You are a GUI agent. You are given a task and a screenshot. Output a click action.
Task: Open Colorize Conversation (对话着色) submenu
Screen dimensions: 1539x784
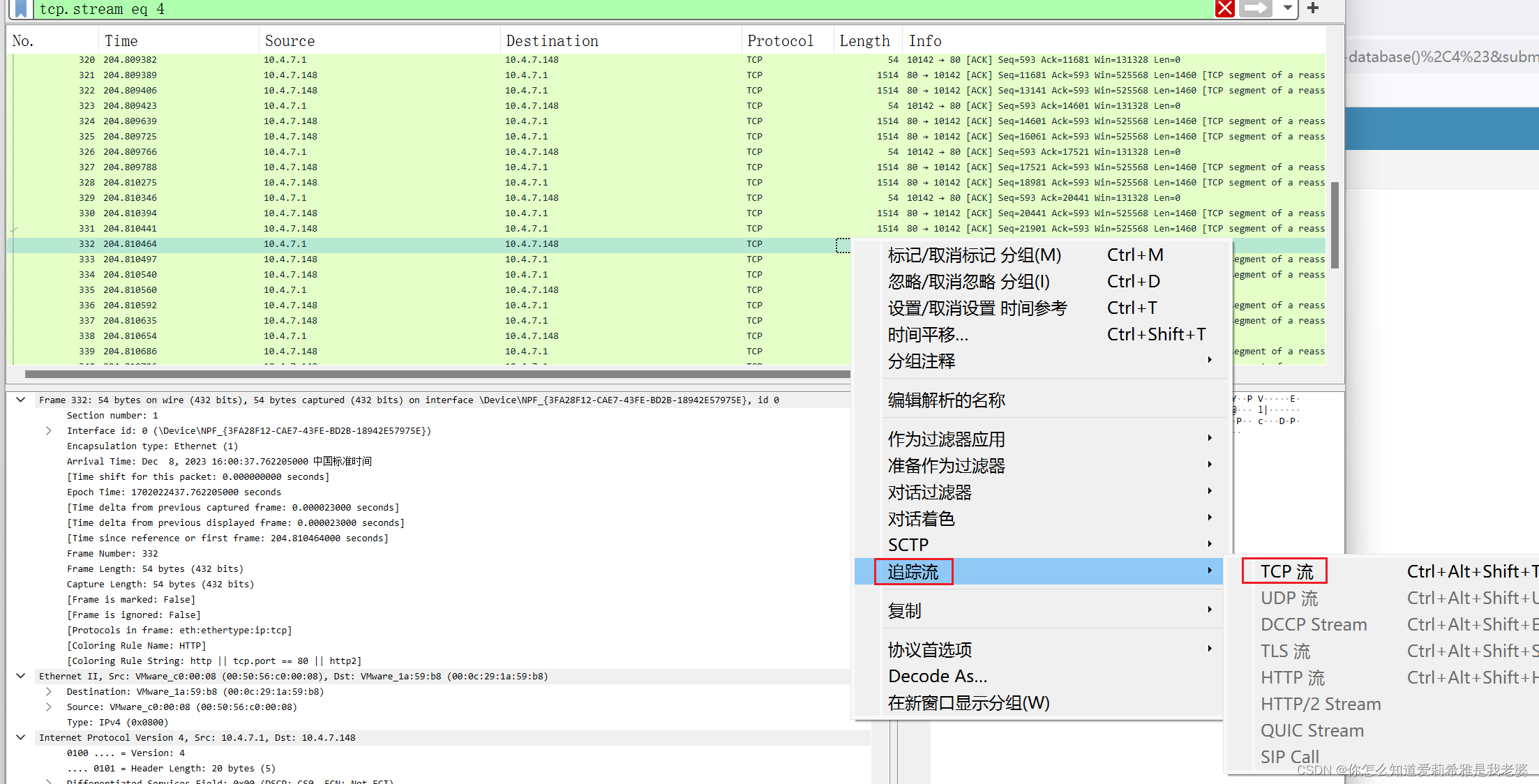click(1039, 519)
